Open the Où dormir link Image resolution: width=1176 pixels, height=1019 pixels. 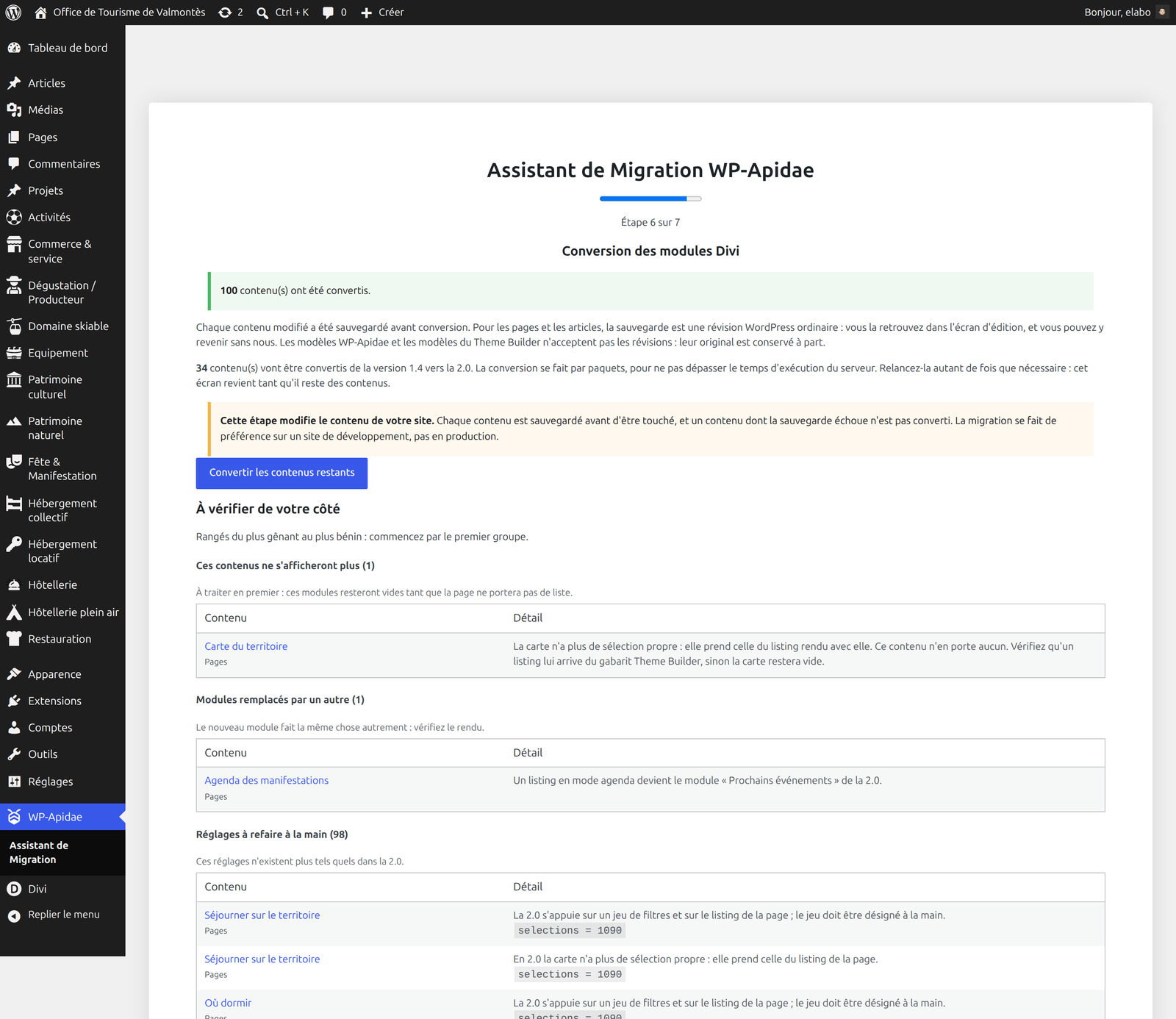[228, 1003]
